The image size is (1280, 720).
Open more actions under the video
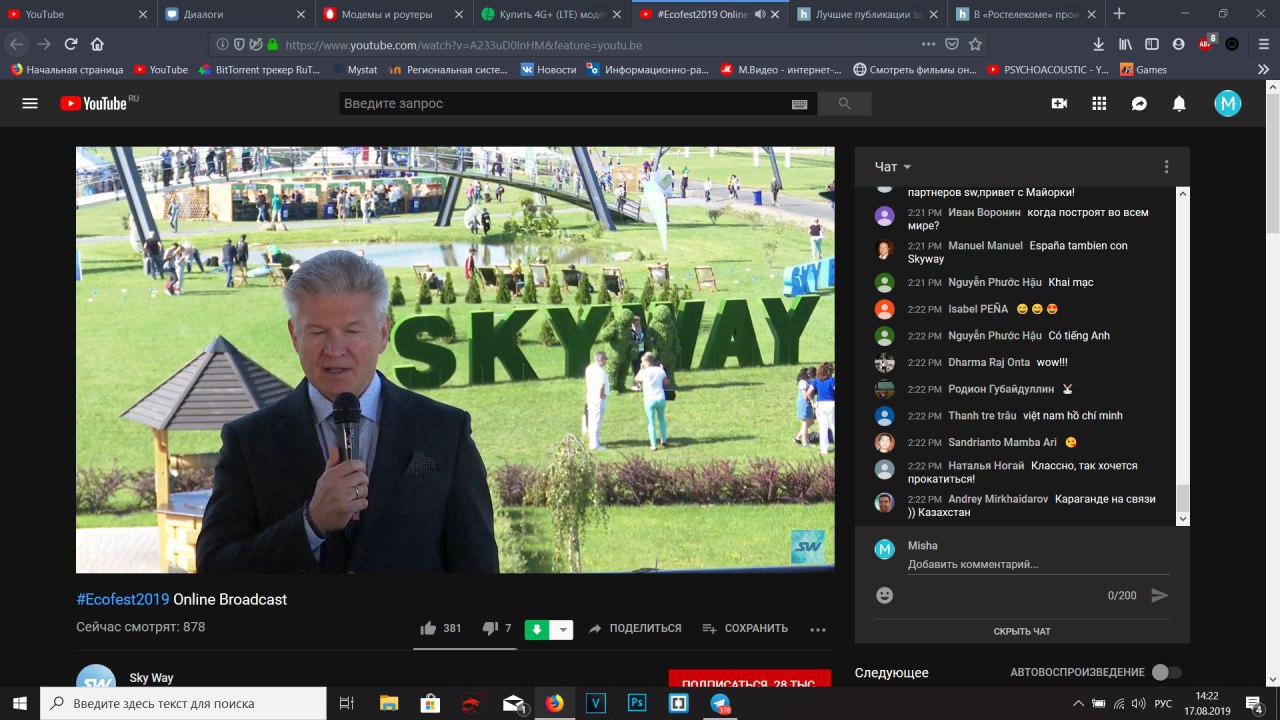click(818, 629)
